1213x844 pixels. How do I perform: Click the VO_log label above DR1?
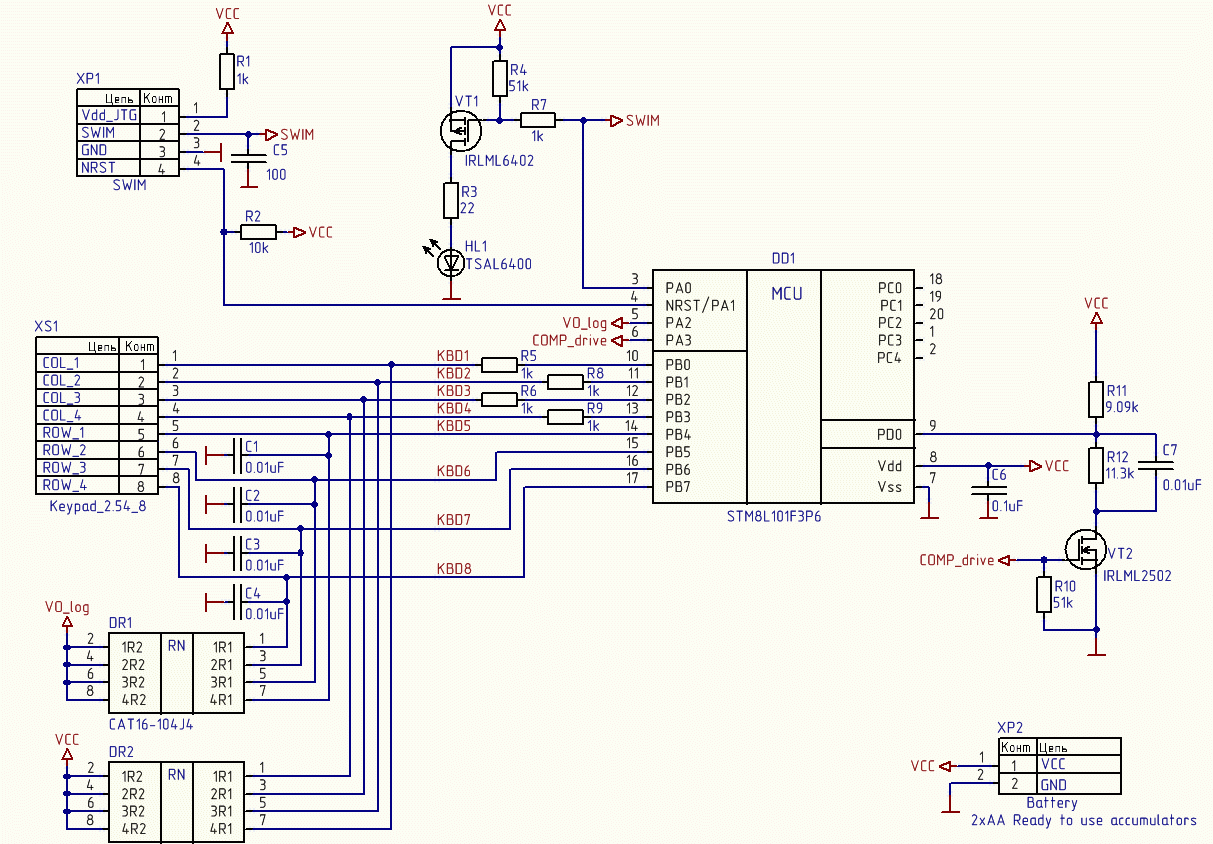pos(67,607)
